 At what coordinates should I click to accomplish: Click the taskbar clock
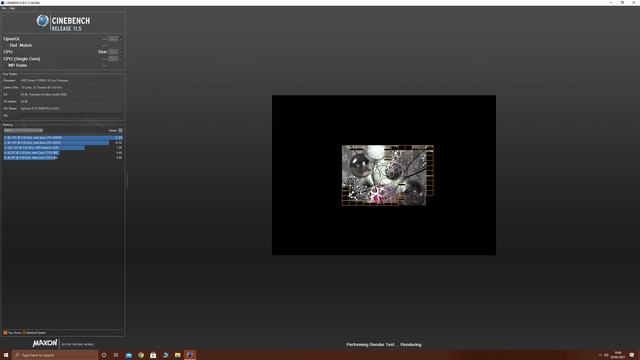(618, 355)
